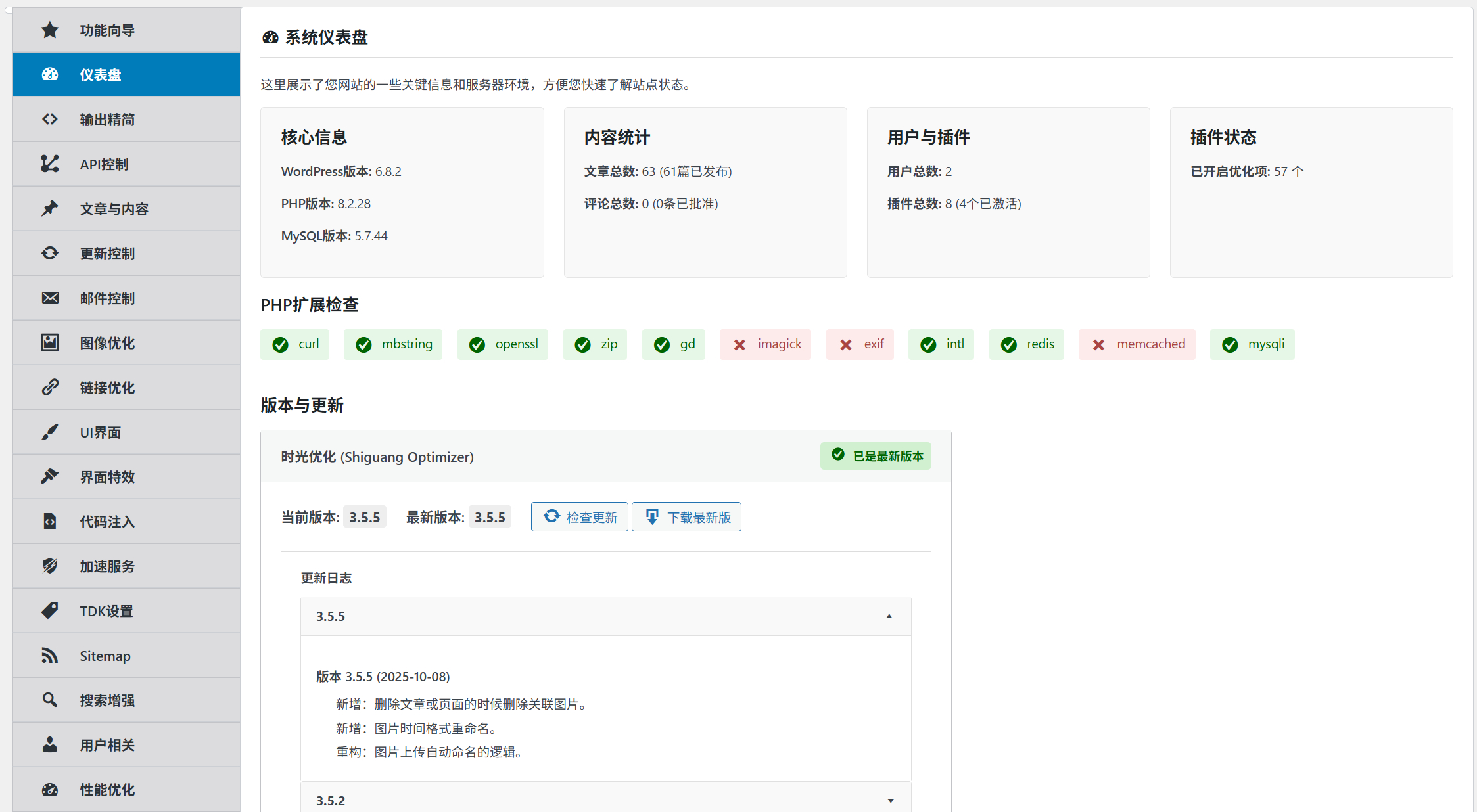Click the imagick extension badge
Viewport: 1477px width, 812px height.
tap(765, 344)
